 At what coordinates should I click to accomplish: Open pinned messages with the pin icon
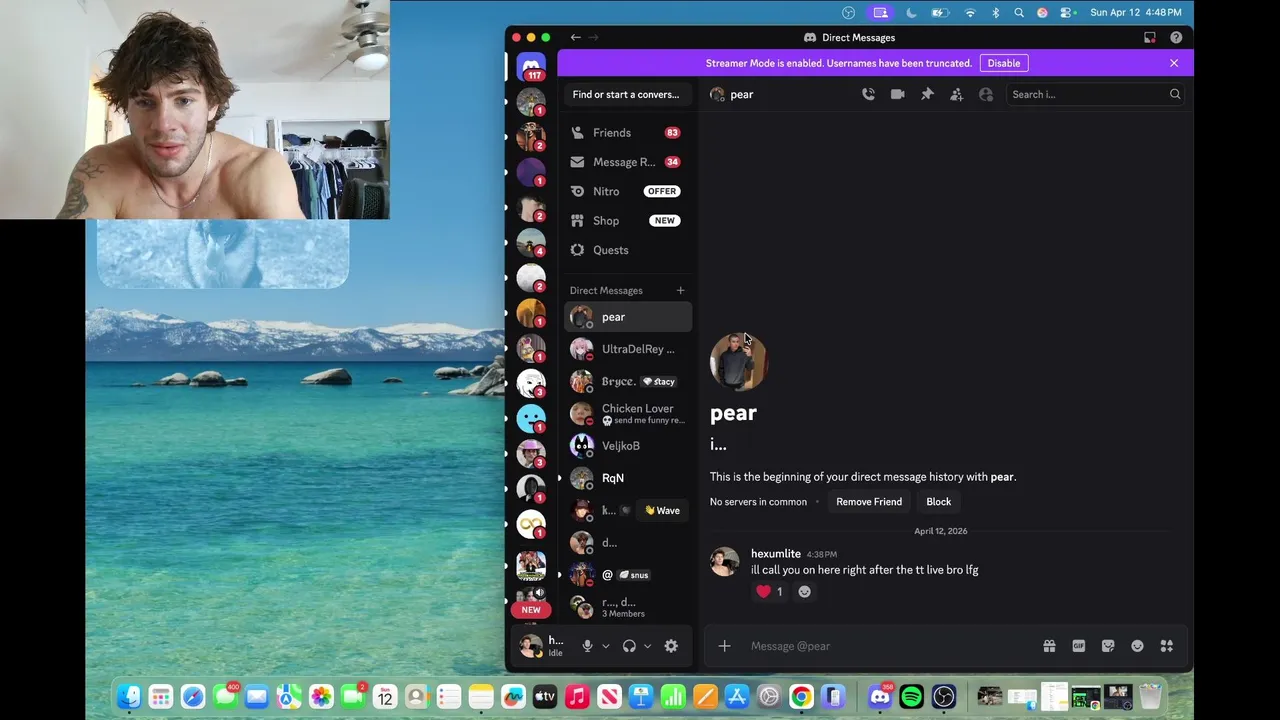point(927,94)
